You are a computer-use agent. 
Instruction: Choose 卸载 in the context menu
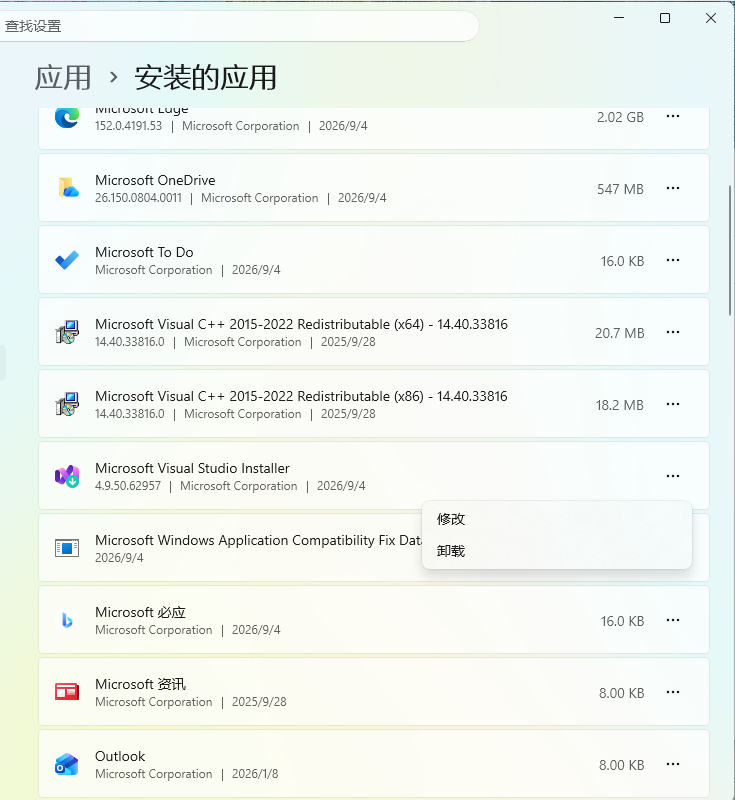pyautogui.click(x=556, y=551)
